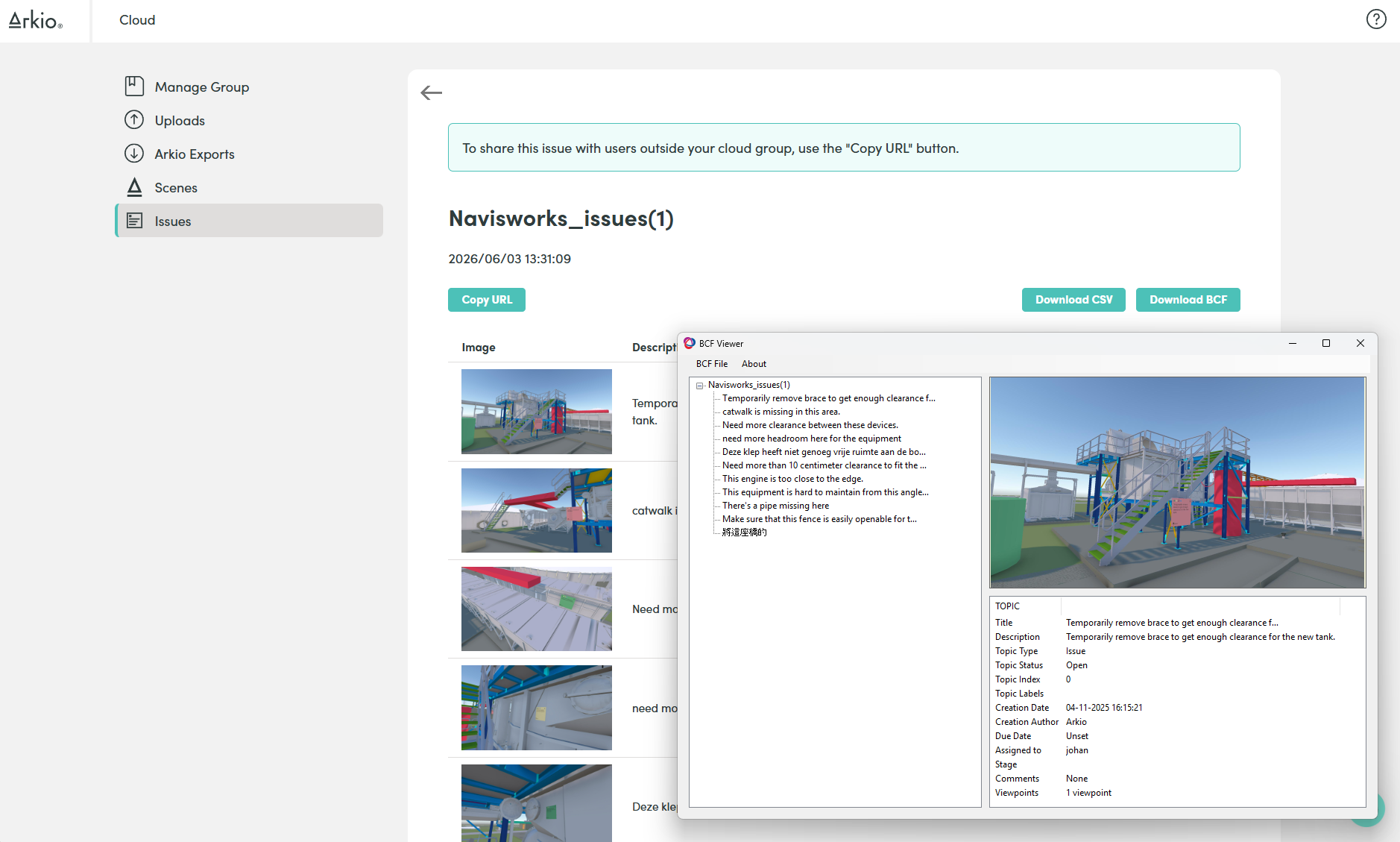Image resolution: width=1400 pixels, height=842 pixels.
Task: Open the help question mark icon
Action: tap(1376, 19)
